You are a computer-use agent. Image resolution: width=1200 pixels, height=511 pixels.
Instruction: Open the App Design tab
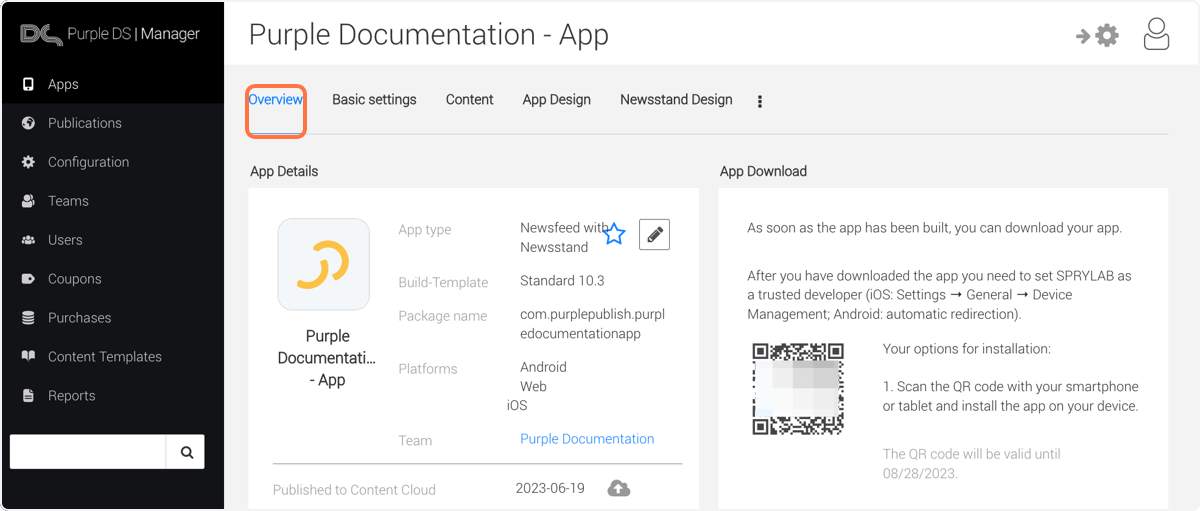[x=556, y=100]
